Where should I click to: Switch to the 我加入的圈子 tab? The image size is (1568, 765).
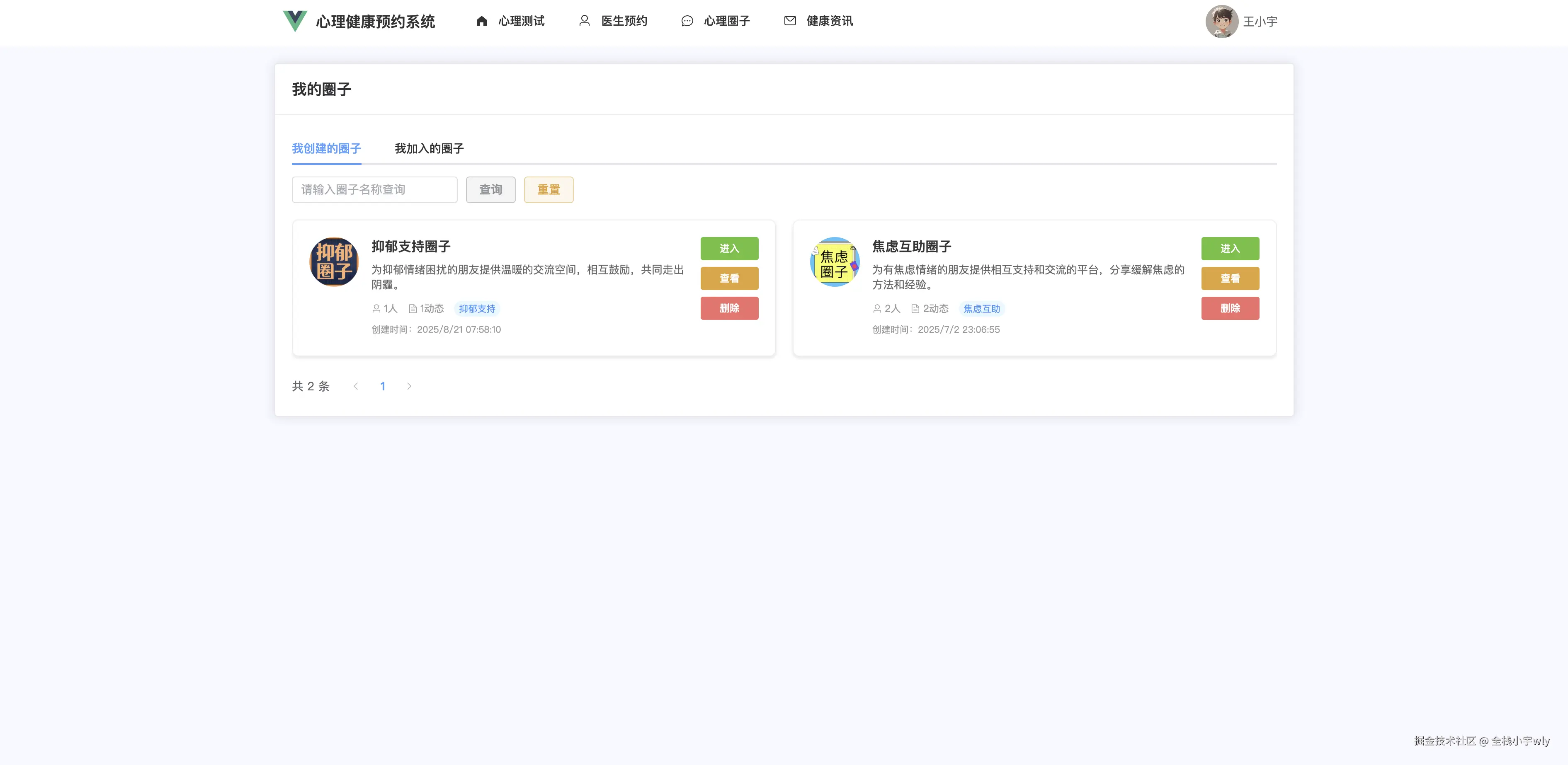[x=429, y=148]
